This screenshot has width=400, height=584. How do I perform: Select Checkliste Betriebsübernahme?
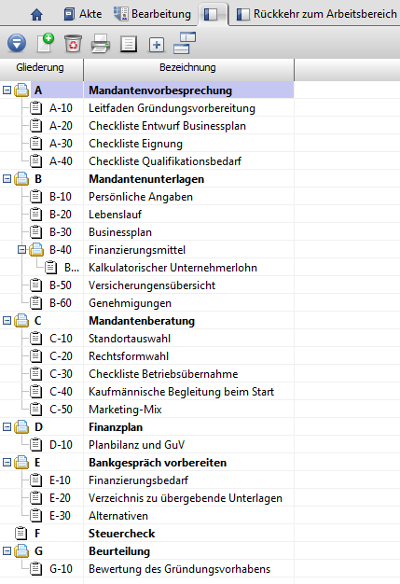(163, 374)
